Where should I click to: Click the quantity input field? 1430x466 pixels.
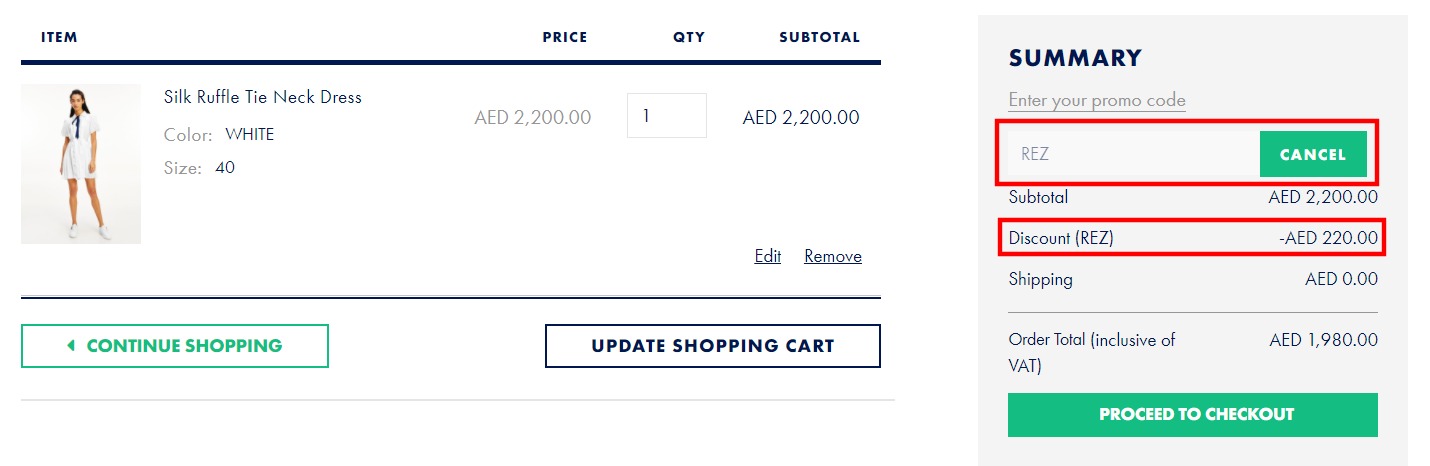(666, 116)
